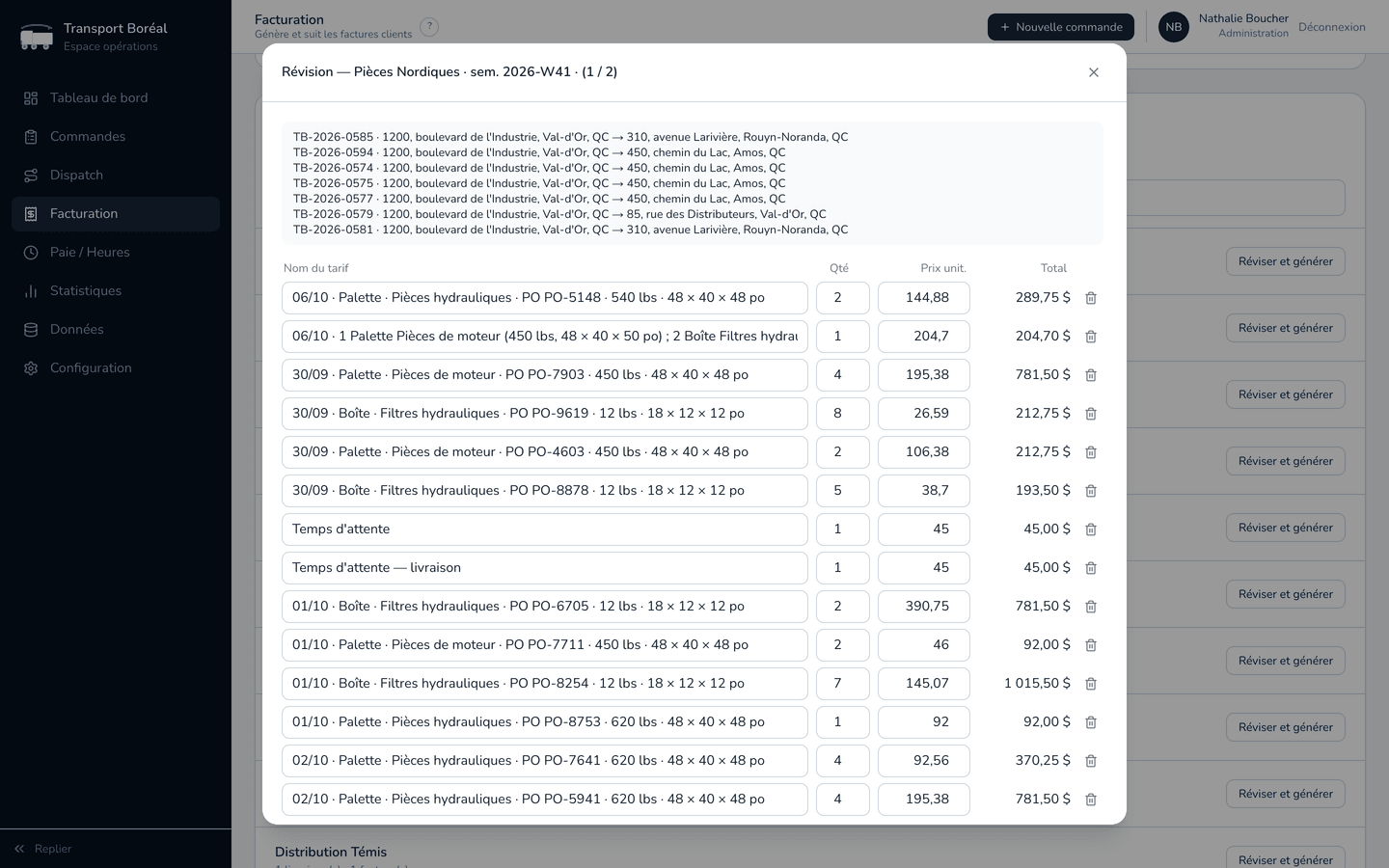Image resolution: width=1389 pixels, height=868 pixels.
Task: Click Réviser et générer for Distribution Témis
Action: point(1286,860)
